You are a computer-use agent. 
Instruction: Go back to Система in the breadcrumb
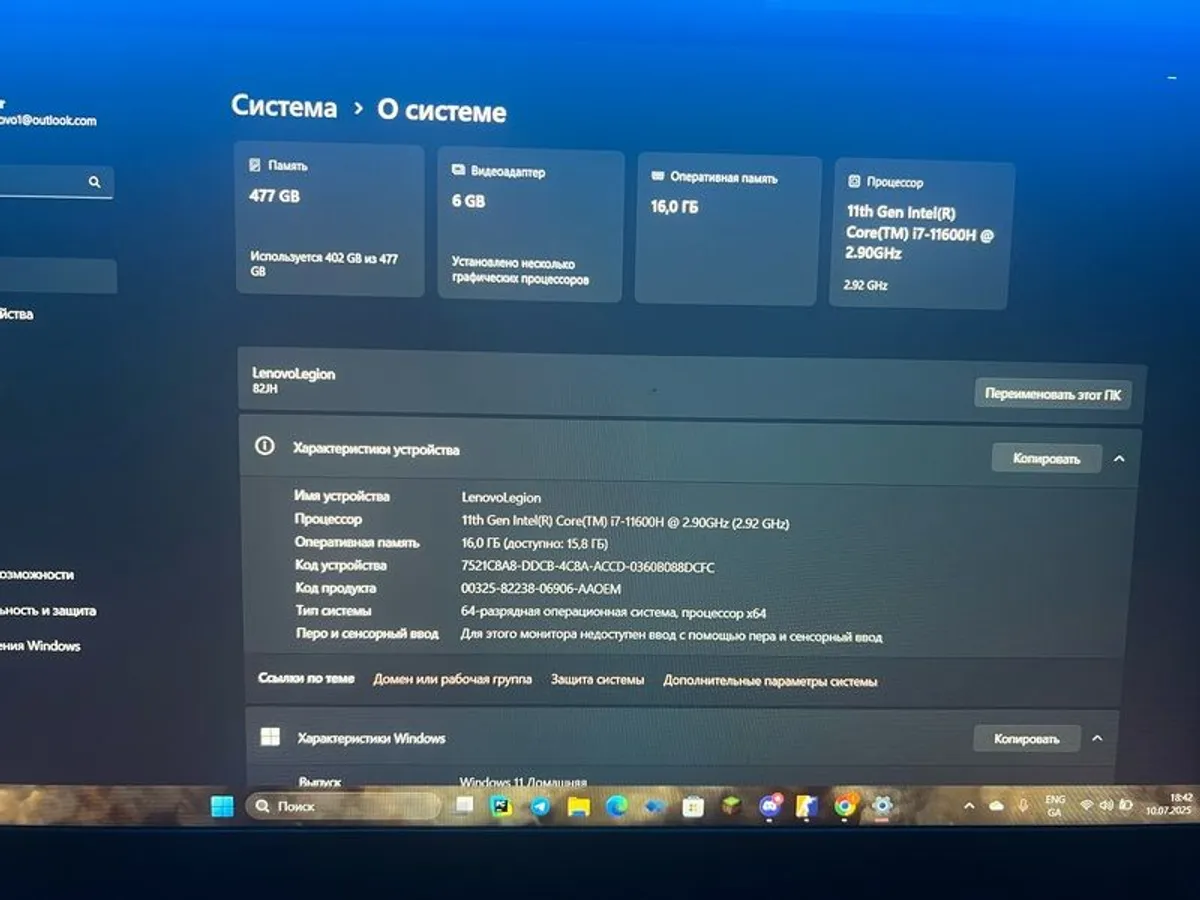pyautogui.click(x=284, y=106)
